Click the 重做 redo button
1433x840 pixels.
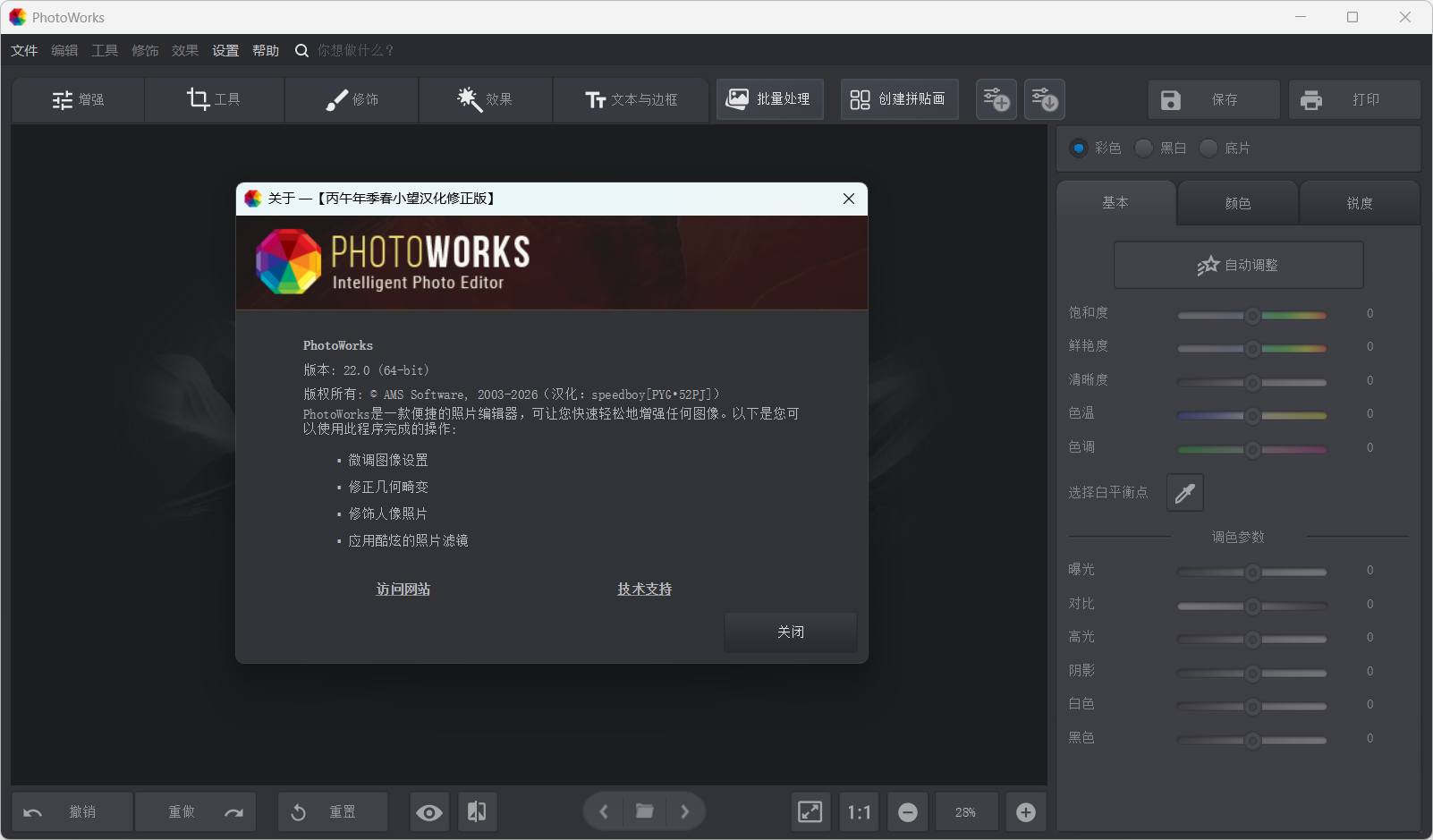pyautogui.click(x=196, y=812)
